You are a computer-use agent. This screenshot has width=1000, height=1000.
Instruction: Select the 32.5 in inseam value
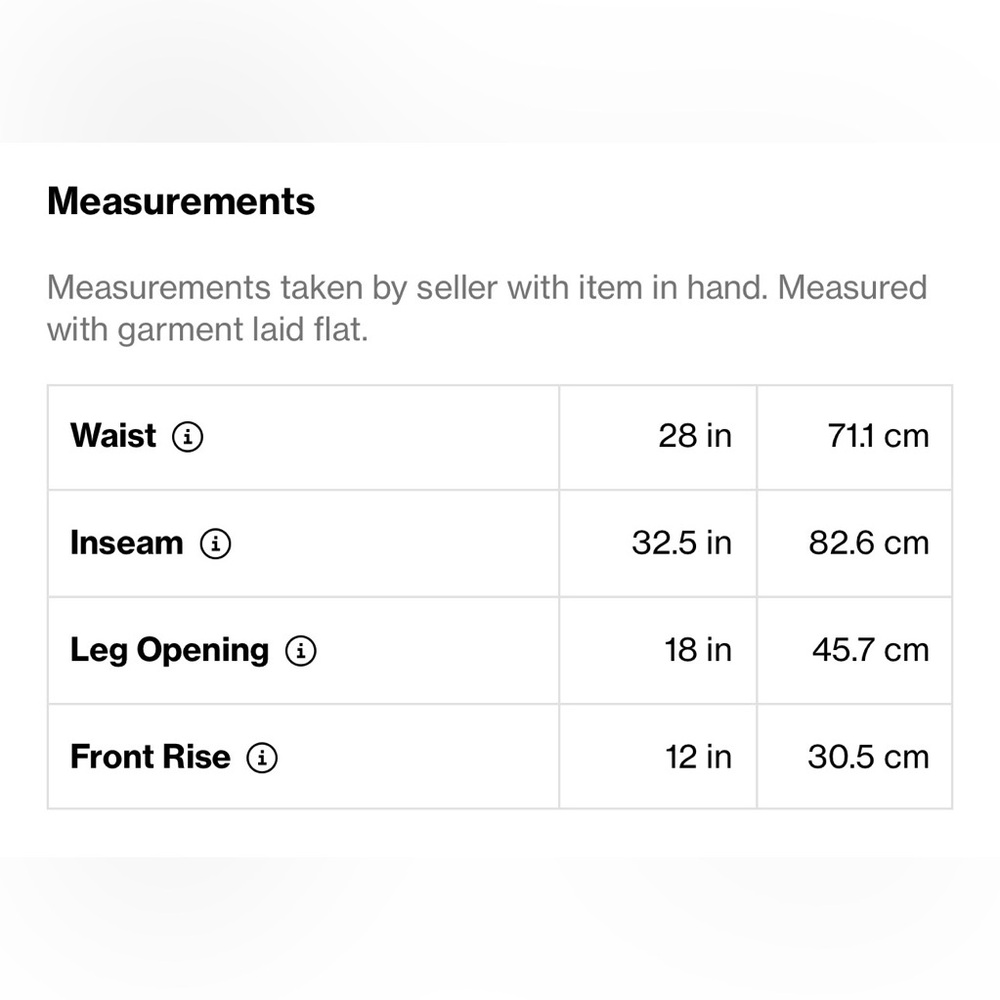[x=682, y=544]
